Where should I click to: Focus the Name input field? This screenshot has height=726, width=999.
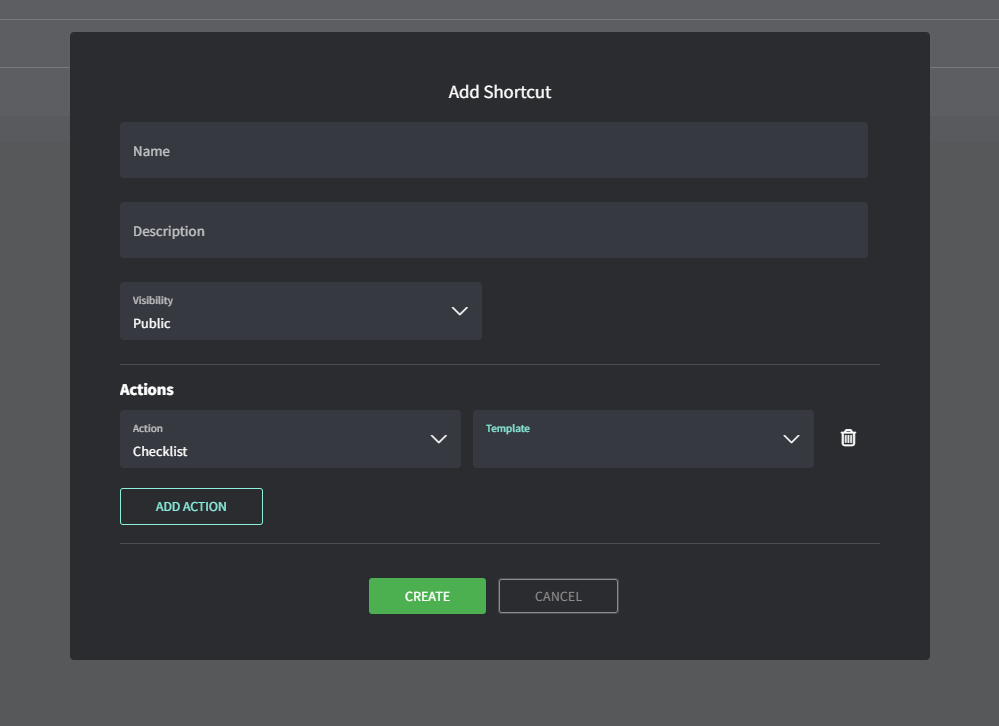pos(493,151)
